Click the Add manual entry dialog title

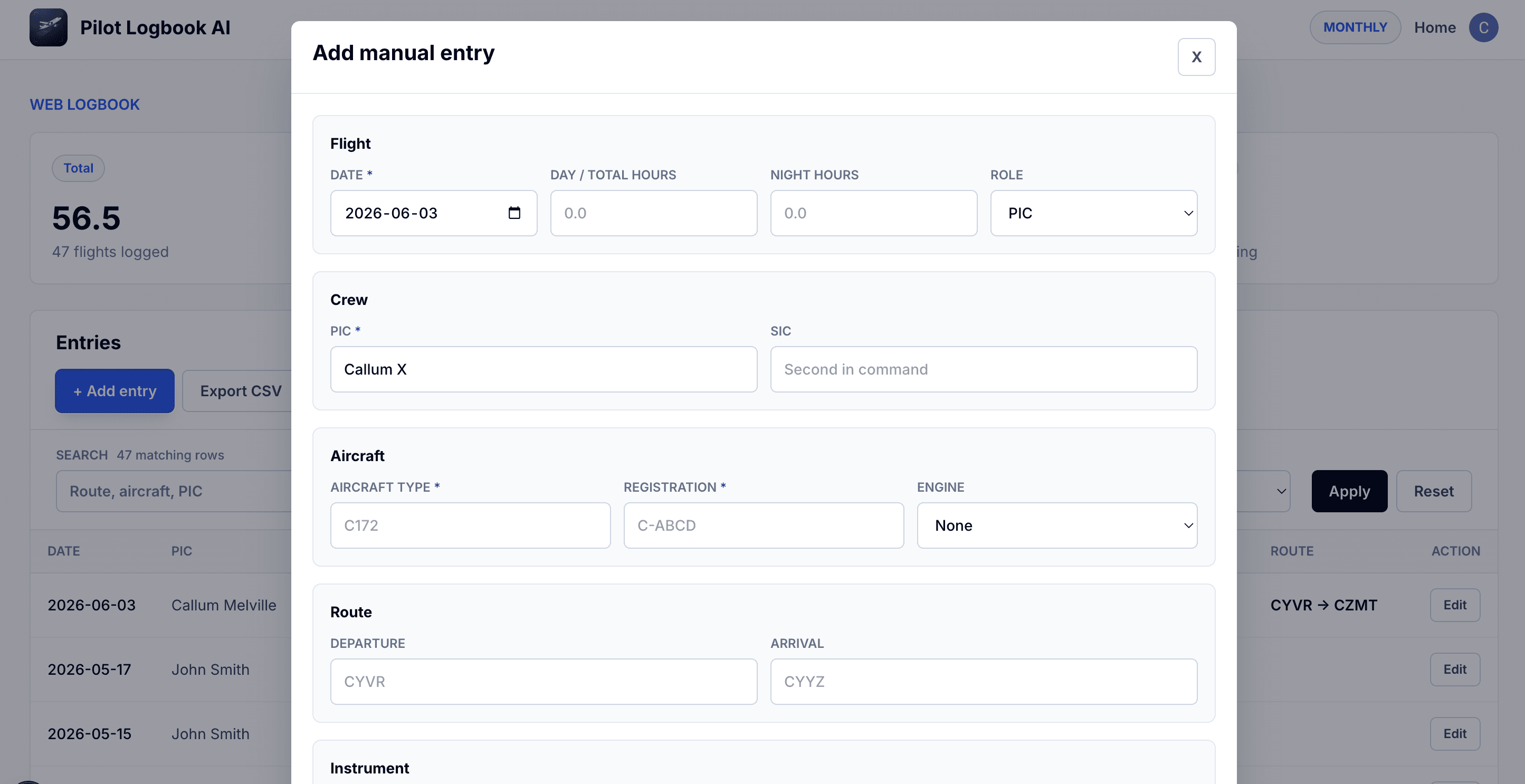403,53
